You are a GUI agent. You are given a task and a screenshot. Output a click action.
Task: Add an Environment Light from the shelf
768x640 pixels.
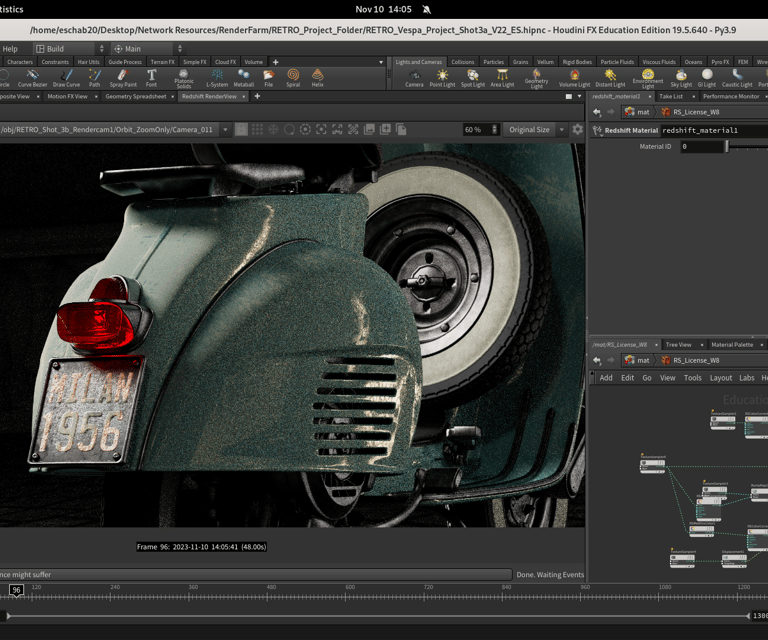click(647, 77)
